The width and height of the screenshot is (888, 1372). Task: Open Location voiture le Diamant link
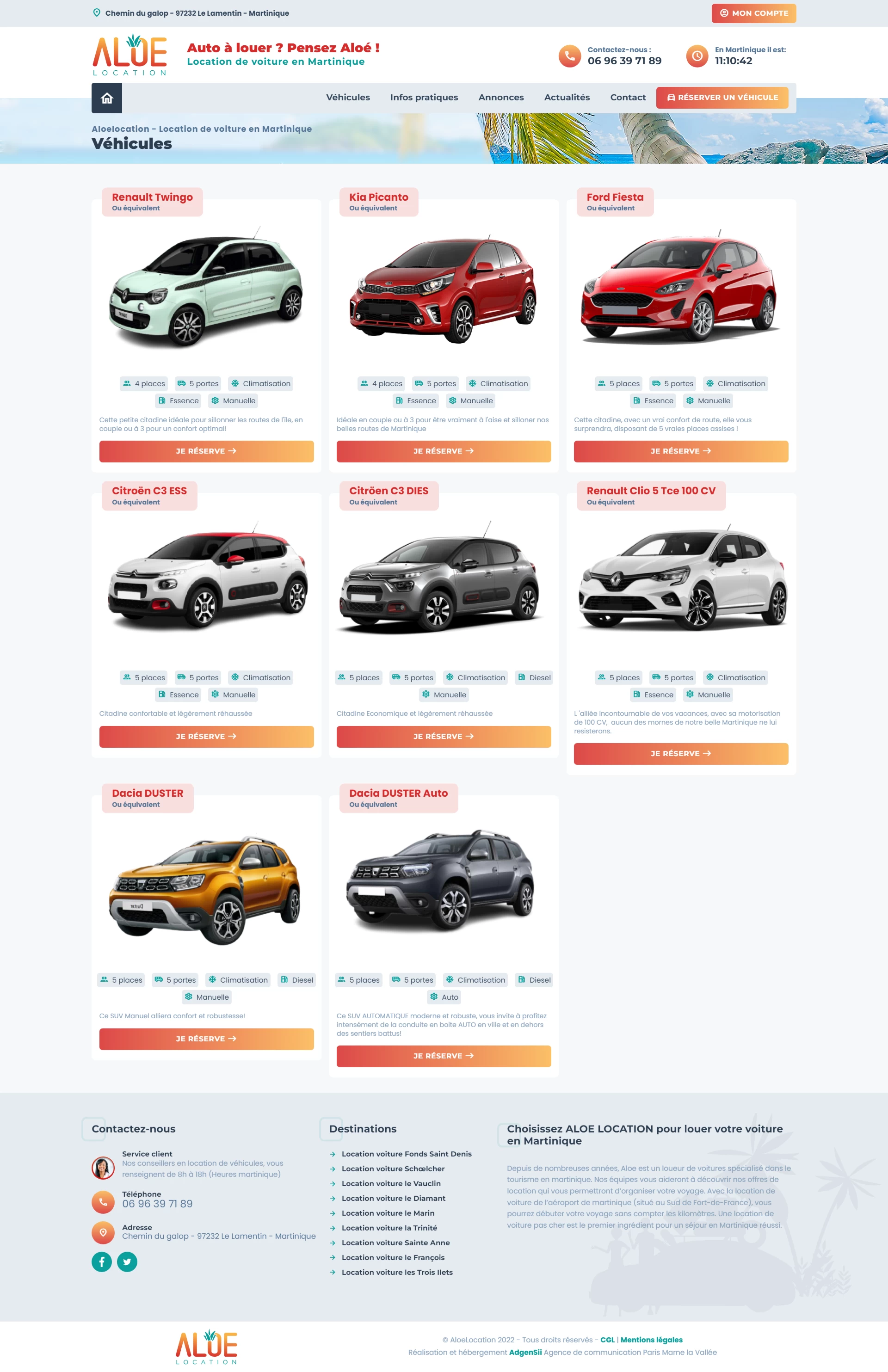(393, 1199)
